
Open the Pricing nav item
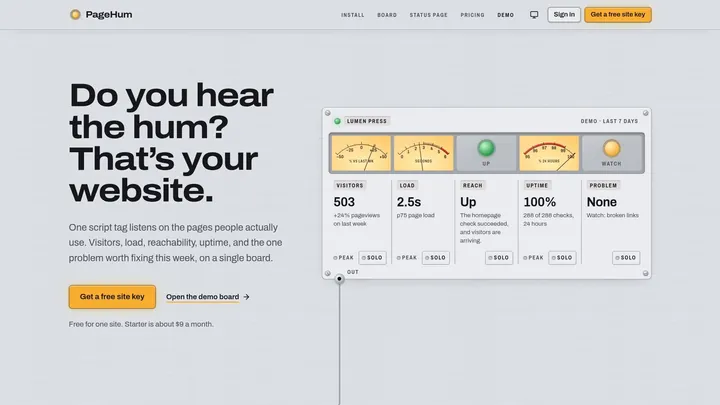pyautogui.click(x=472, y=15)
